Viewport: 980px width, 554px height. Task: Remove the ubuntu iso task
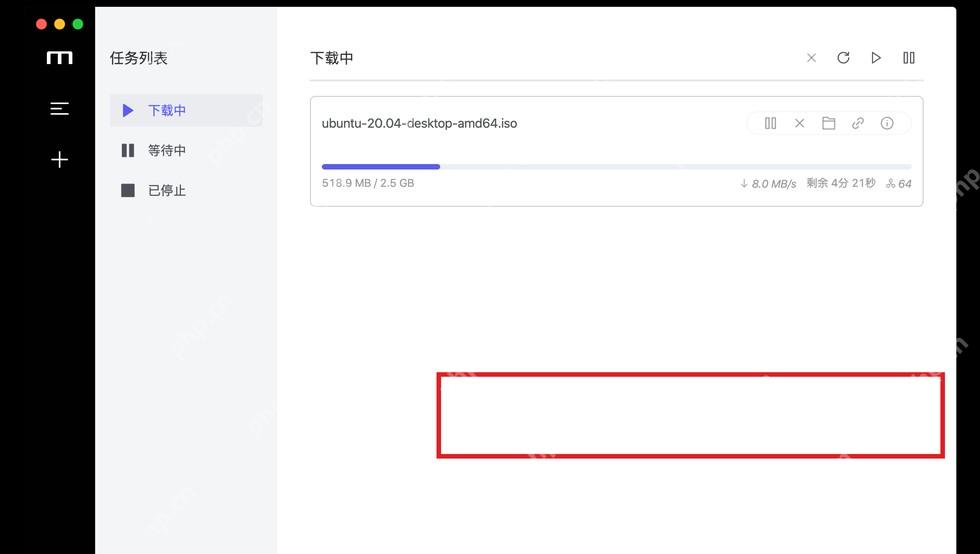[799, 123]
